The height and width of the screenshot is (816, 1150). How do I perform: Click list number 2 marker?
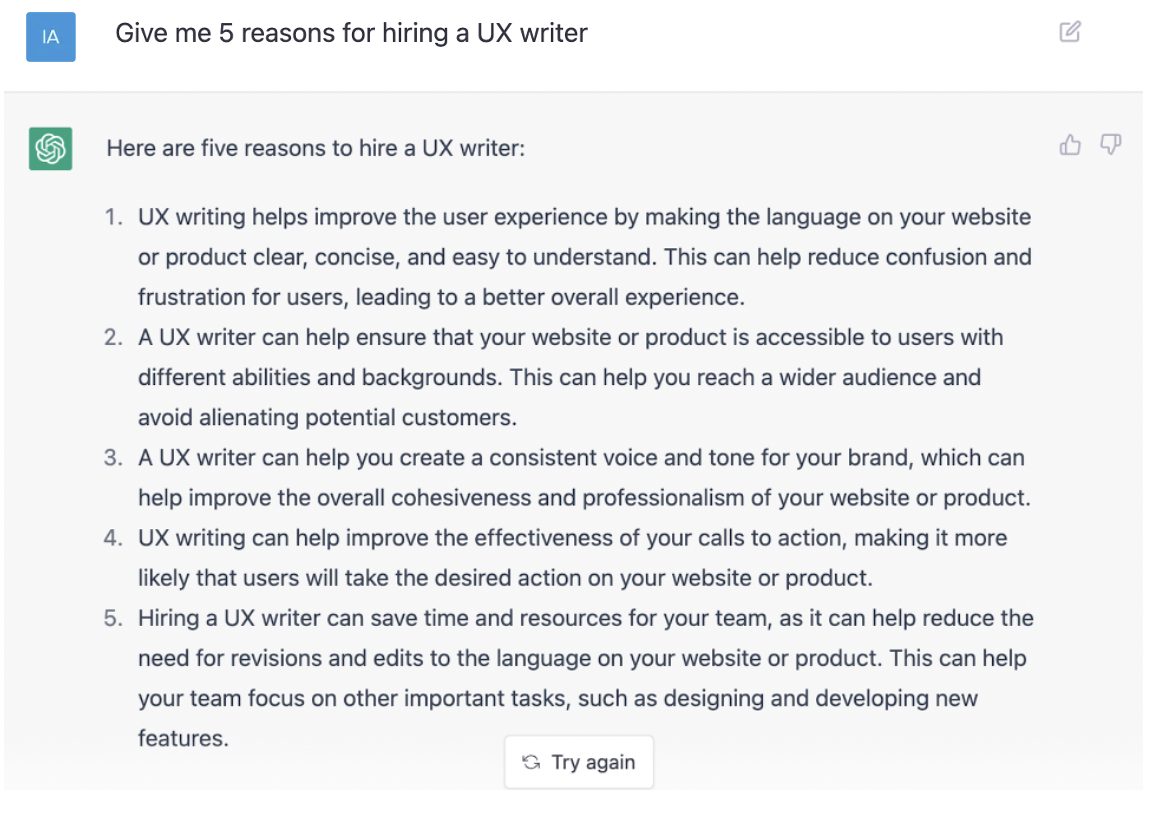click(x=114, y=337)
